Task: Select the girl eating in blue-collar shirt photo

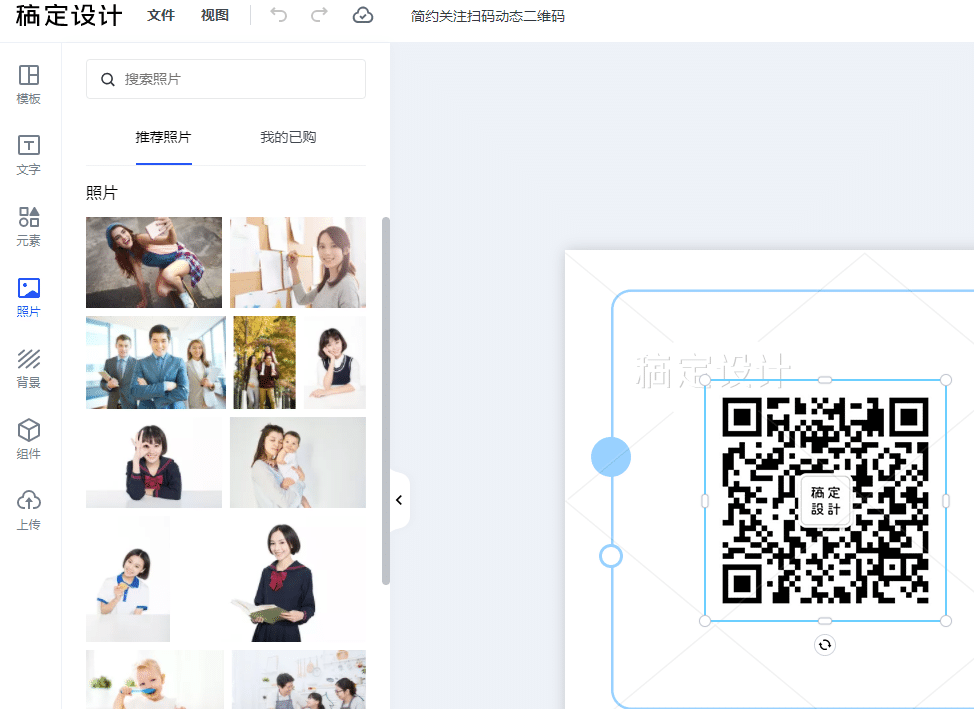Action: point(128,579)
